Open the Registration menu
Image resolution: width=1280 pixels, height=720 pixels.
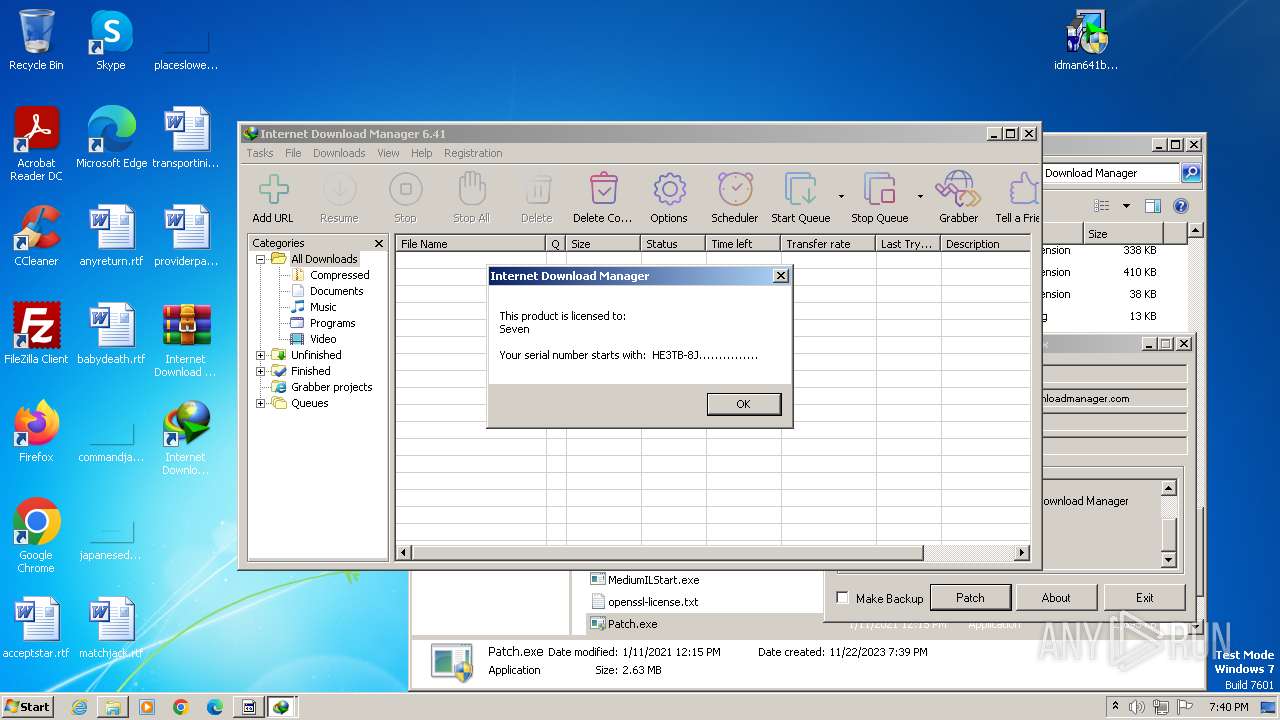(x=473, y=153)
